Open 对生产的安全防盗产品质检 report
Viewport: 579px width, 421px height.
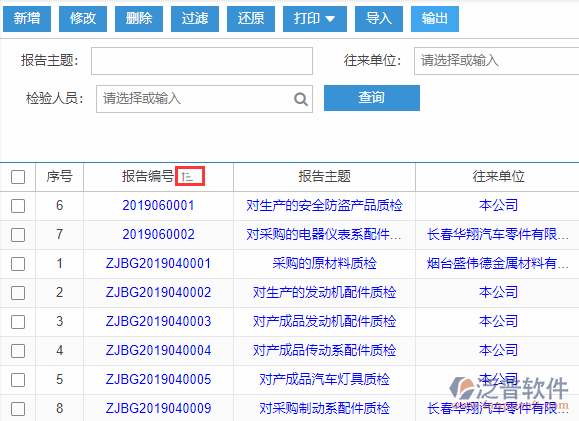point(325,205)
